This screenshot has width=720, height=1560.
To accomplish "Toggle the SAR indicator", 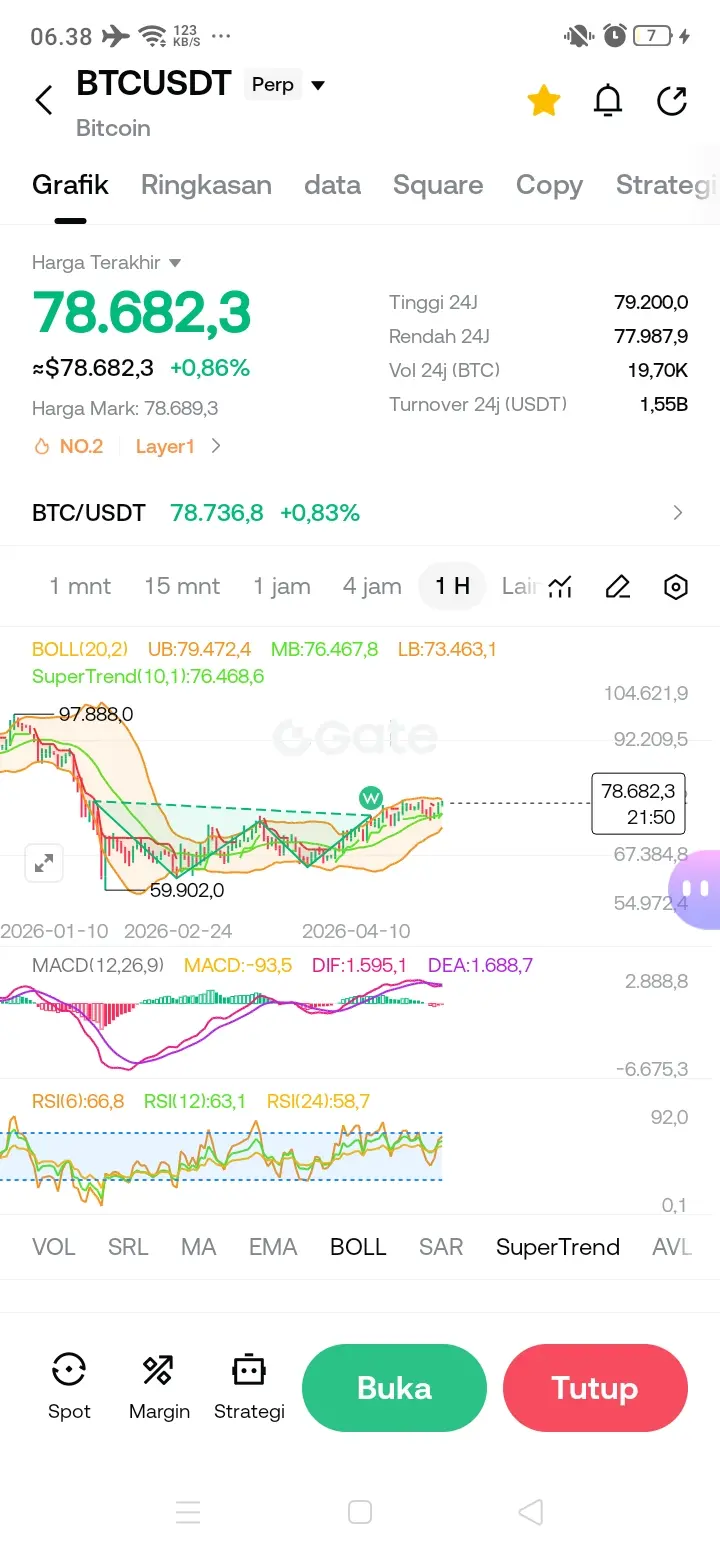I will tap(441, 1247).
